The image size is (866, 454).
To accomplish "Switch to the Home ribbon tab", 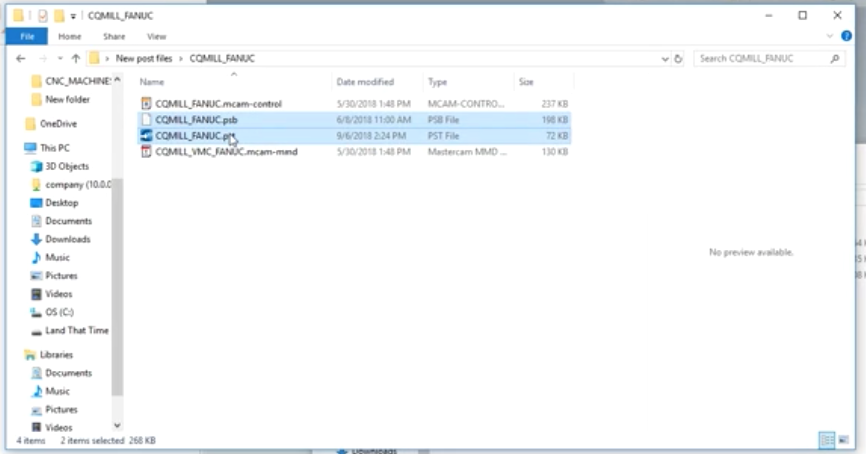I will click(x=70, y=36).
